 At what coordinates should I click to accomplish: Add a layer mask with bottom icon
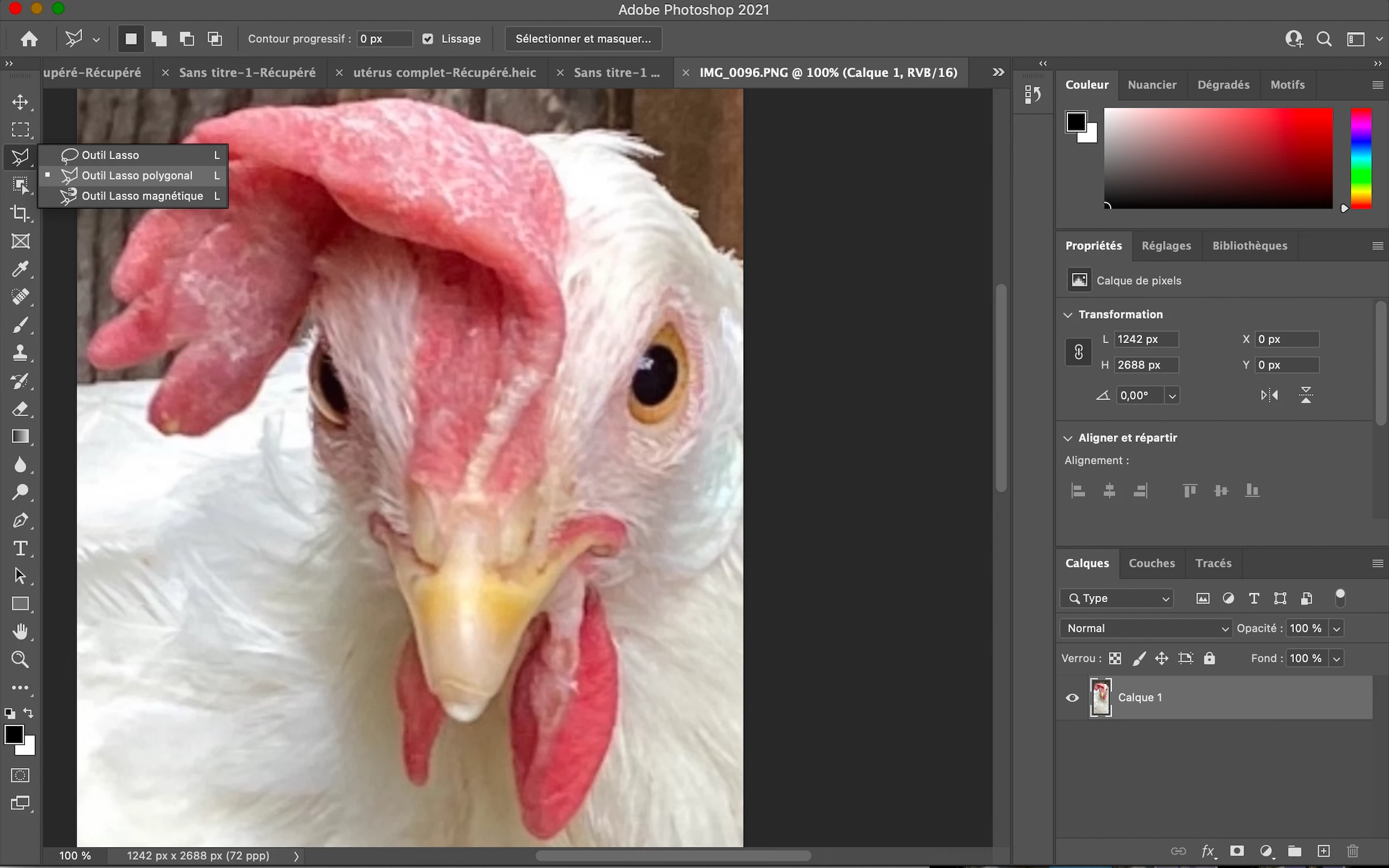1237,851
